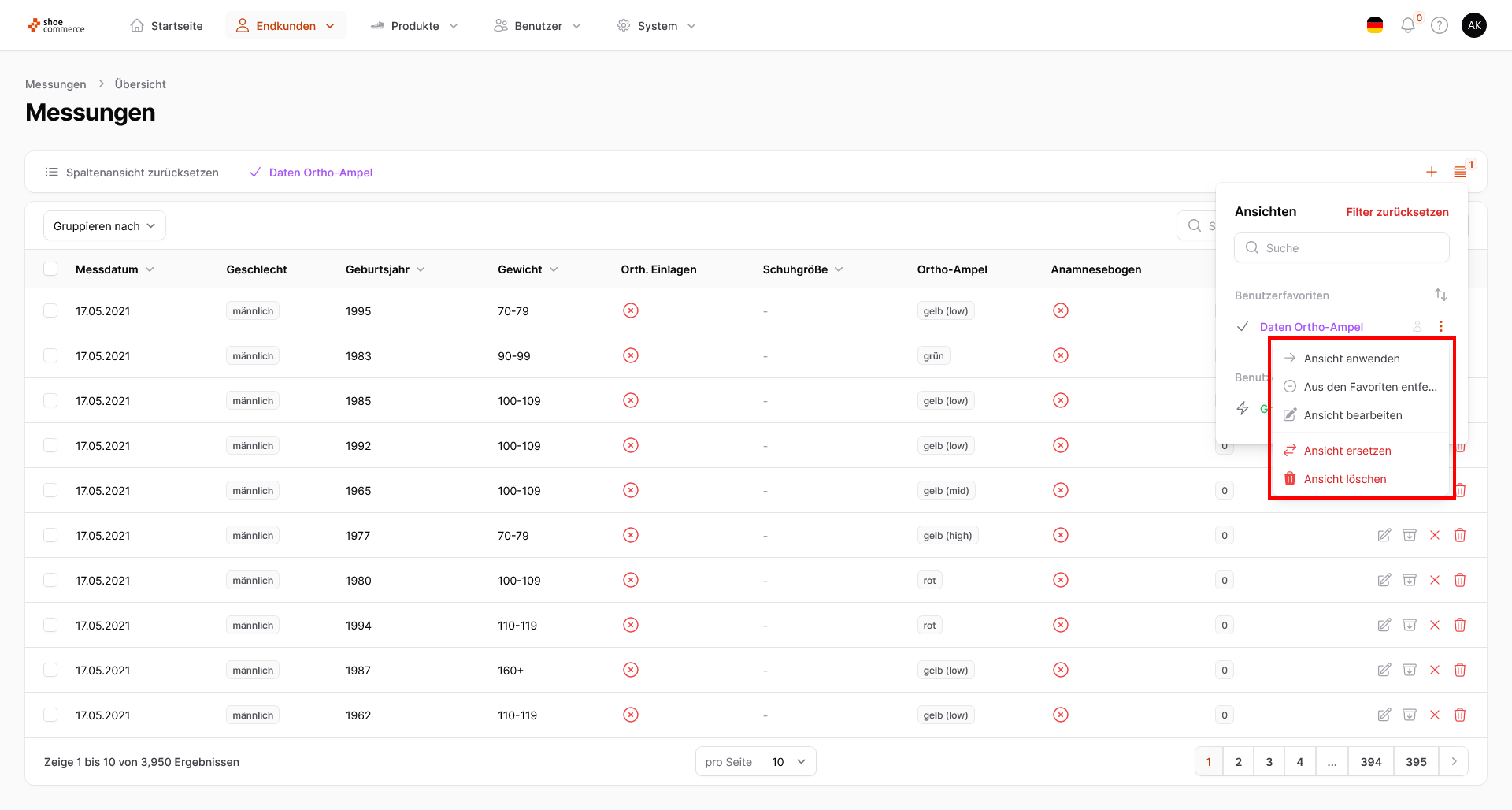Select checkbox for the 1962 row

pyautogui.click(x=51, y=715)
